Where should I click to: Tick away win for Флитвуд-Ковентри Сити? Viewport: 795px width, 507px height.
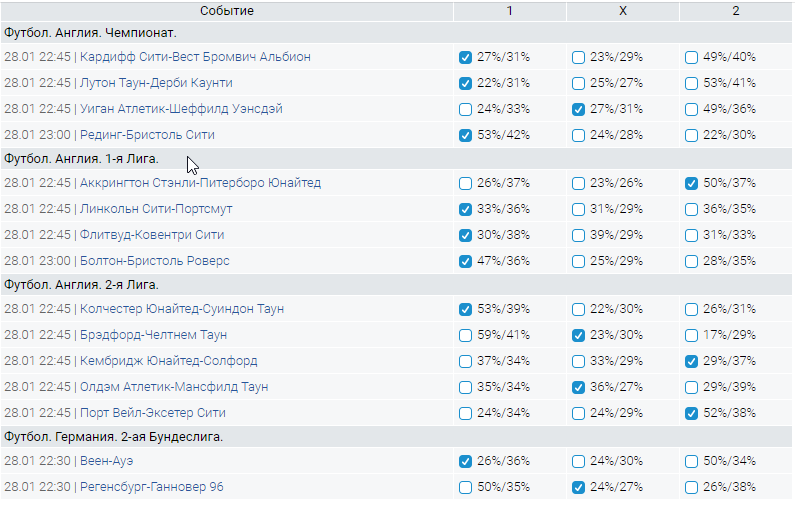tap(691, 236)
